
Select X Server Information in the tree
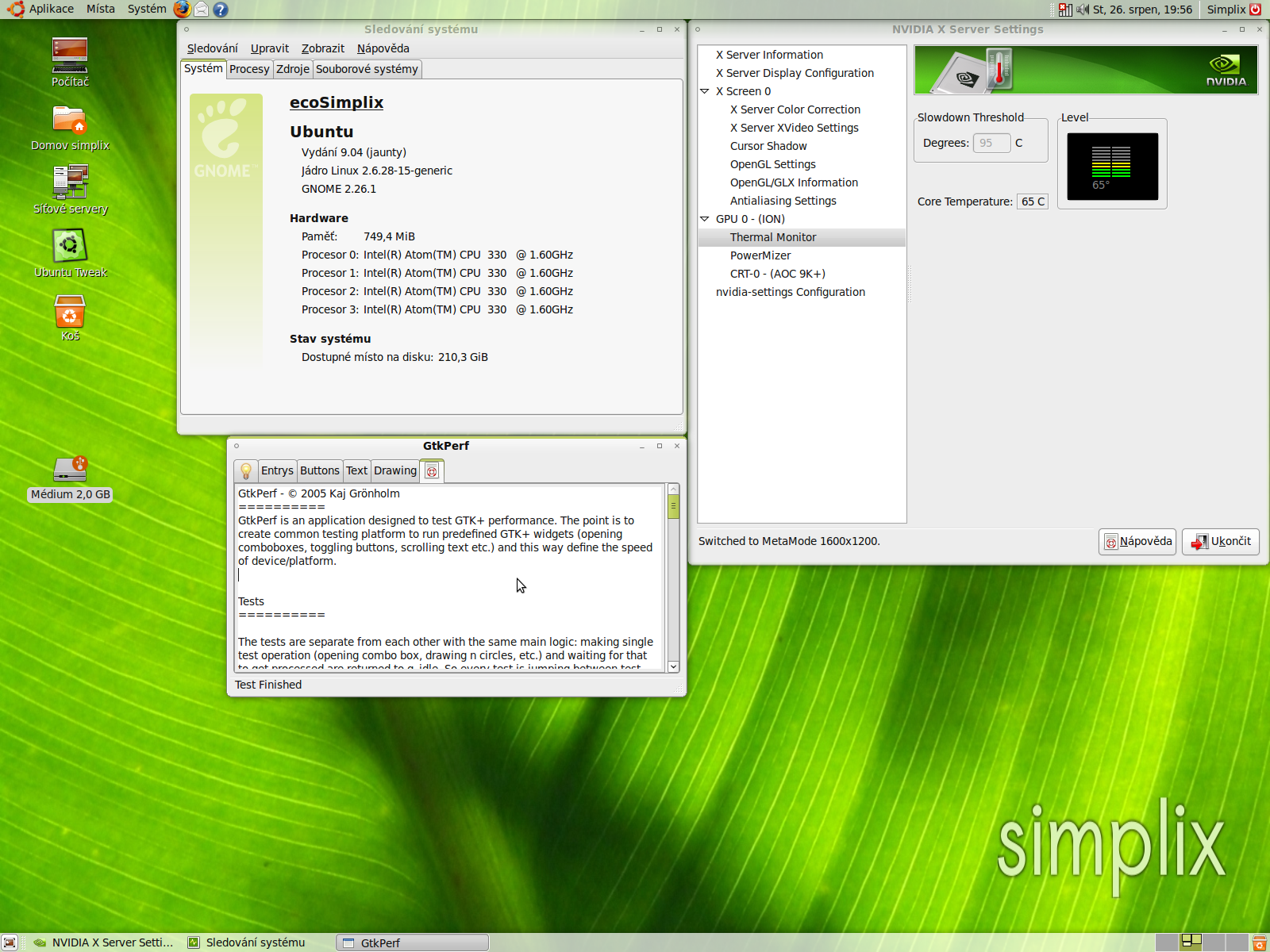(769, 55)
